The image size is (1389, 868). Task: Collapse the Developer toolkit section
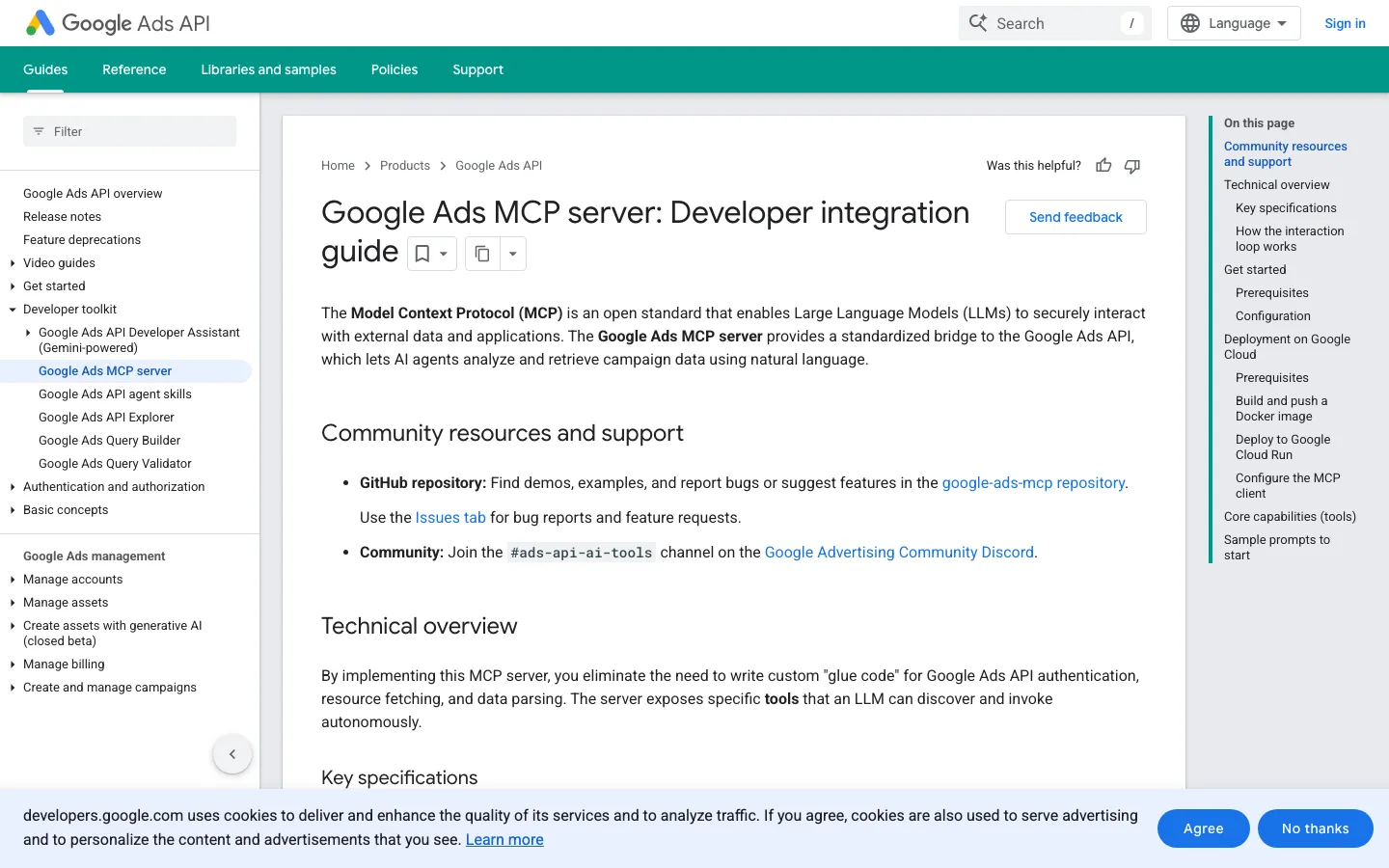click(x=13, y=310)
